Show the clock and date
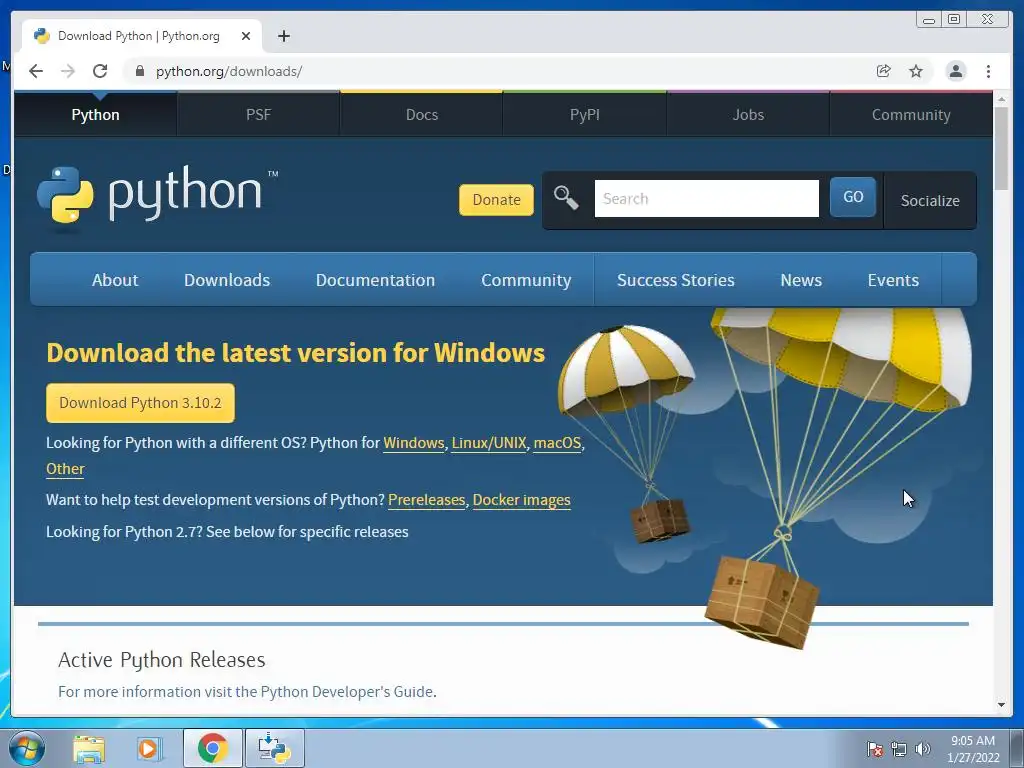This screenshot has width=1024, height=768. [x=973, y=749]
